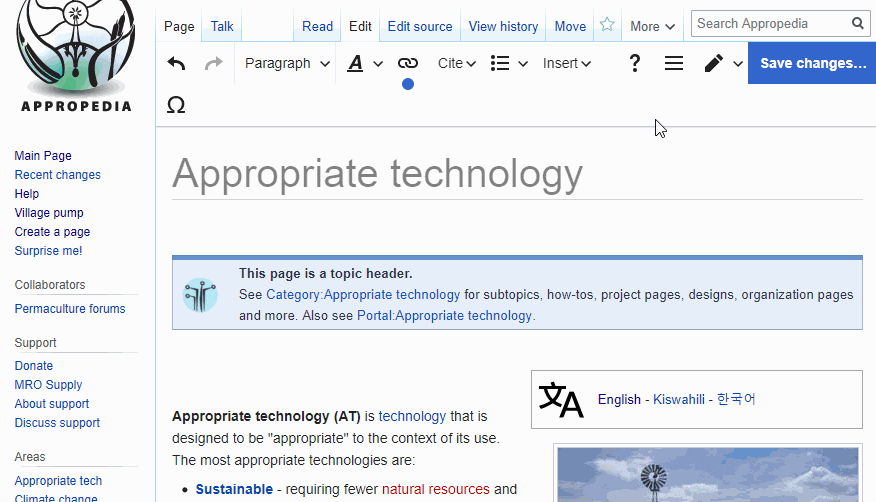Click the link chain icon

pos(407,64)
